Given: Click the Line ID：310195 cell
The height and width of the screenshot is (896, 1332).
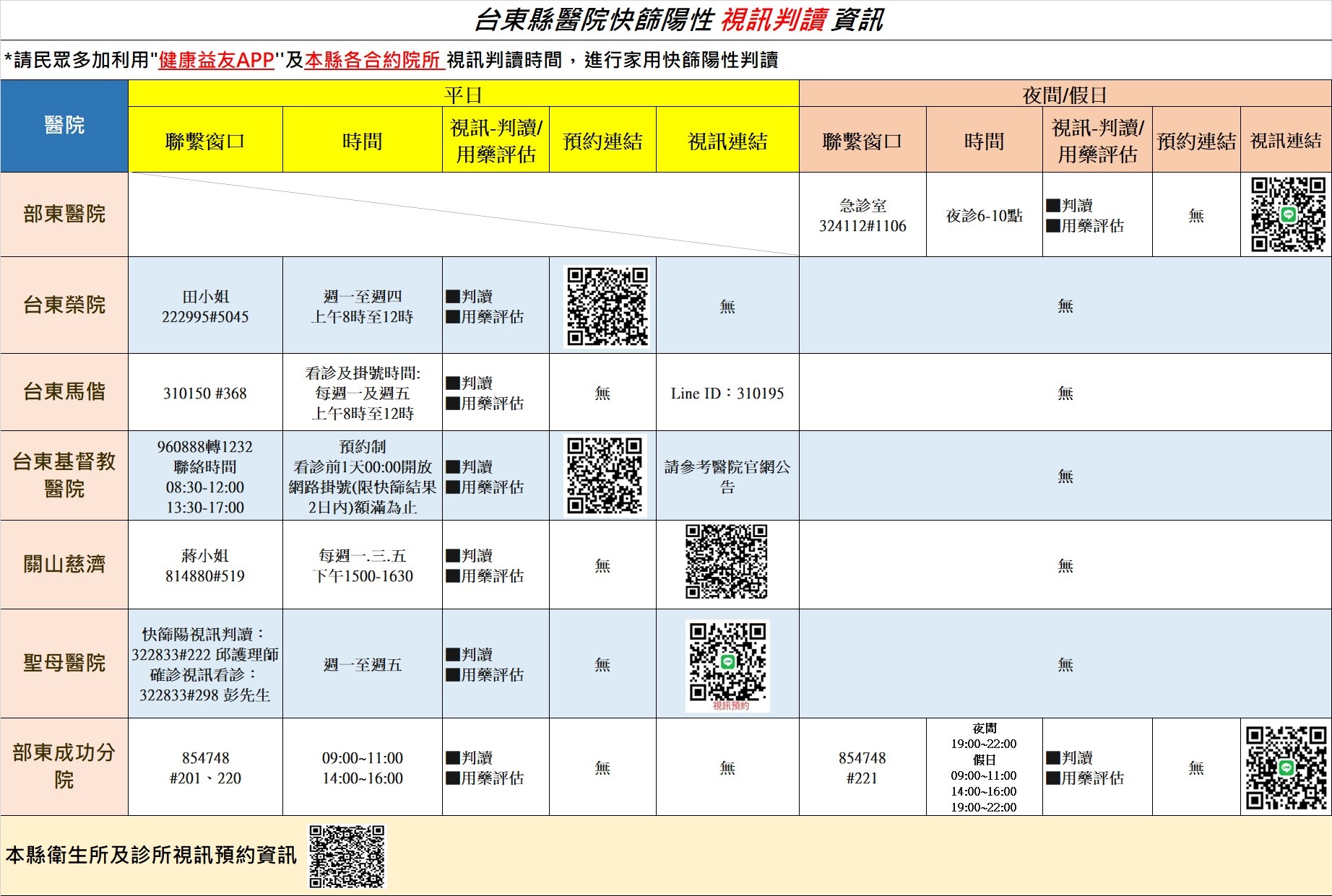Looking at the screenshot, I should pos(727,393).
